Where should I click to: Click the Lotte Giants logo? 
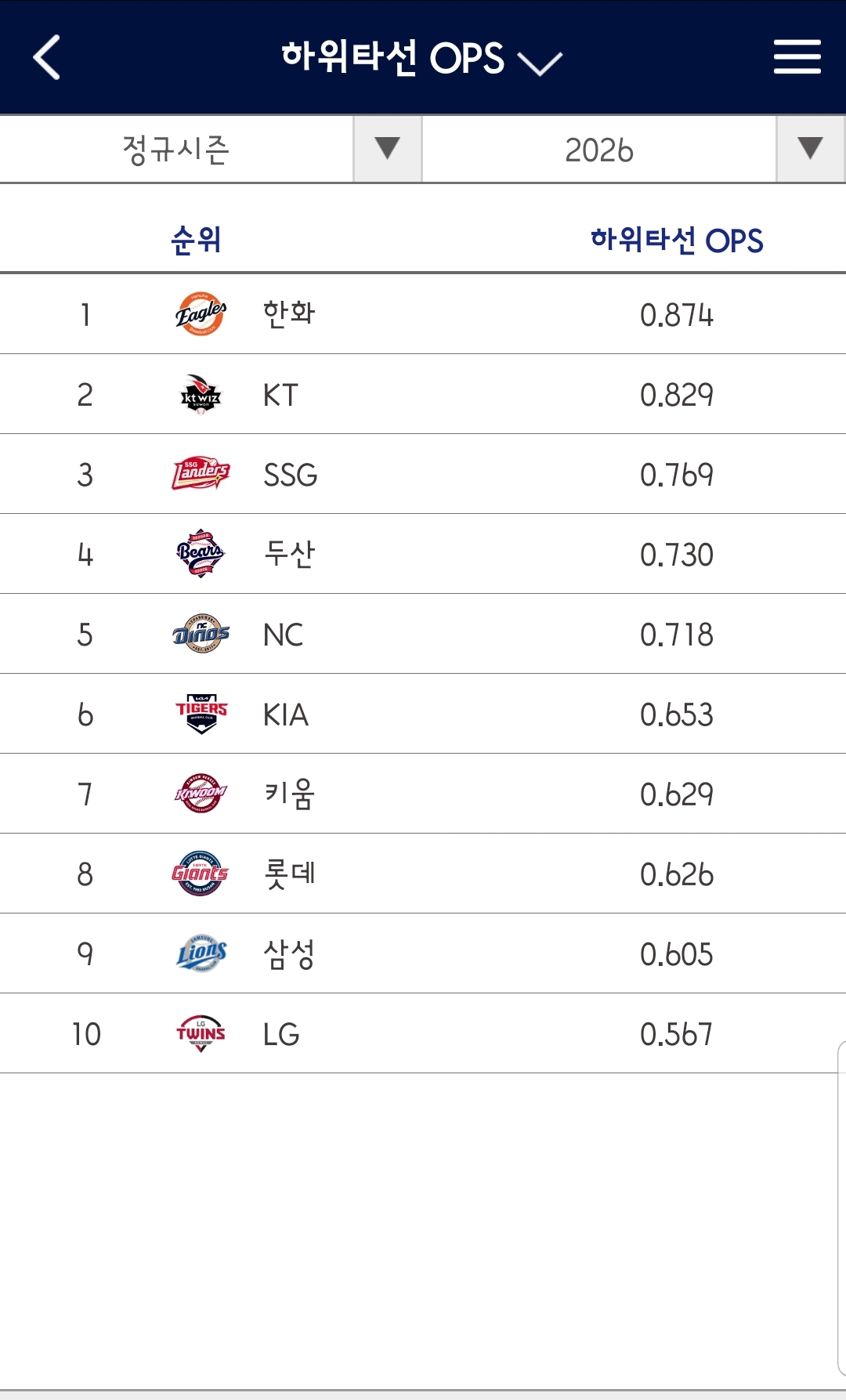201,874
